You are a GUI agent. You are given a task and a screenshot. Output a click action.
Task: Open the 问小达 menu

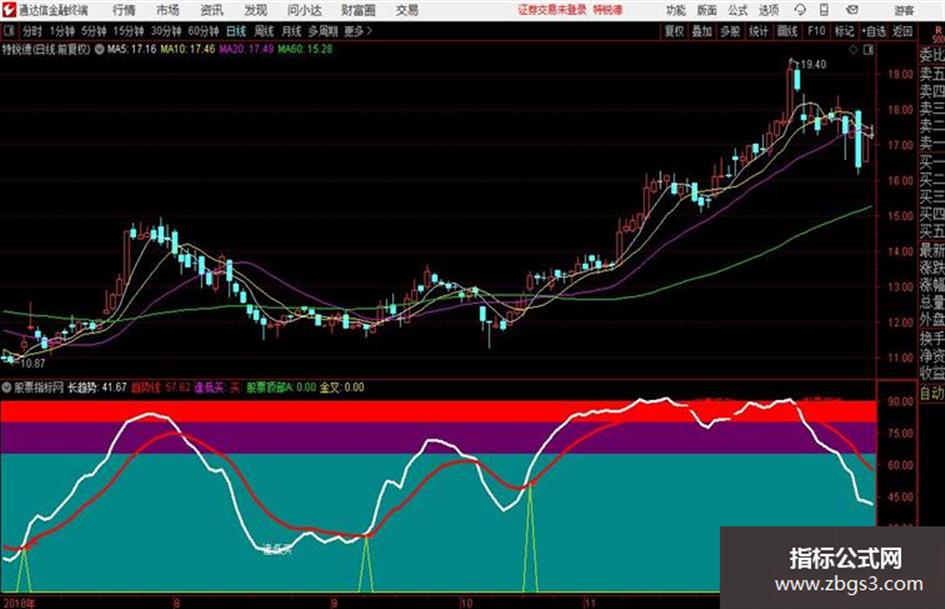(x=304, y=10)
